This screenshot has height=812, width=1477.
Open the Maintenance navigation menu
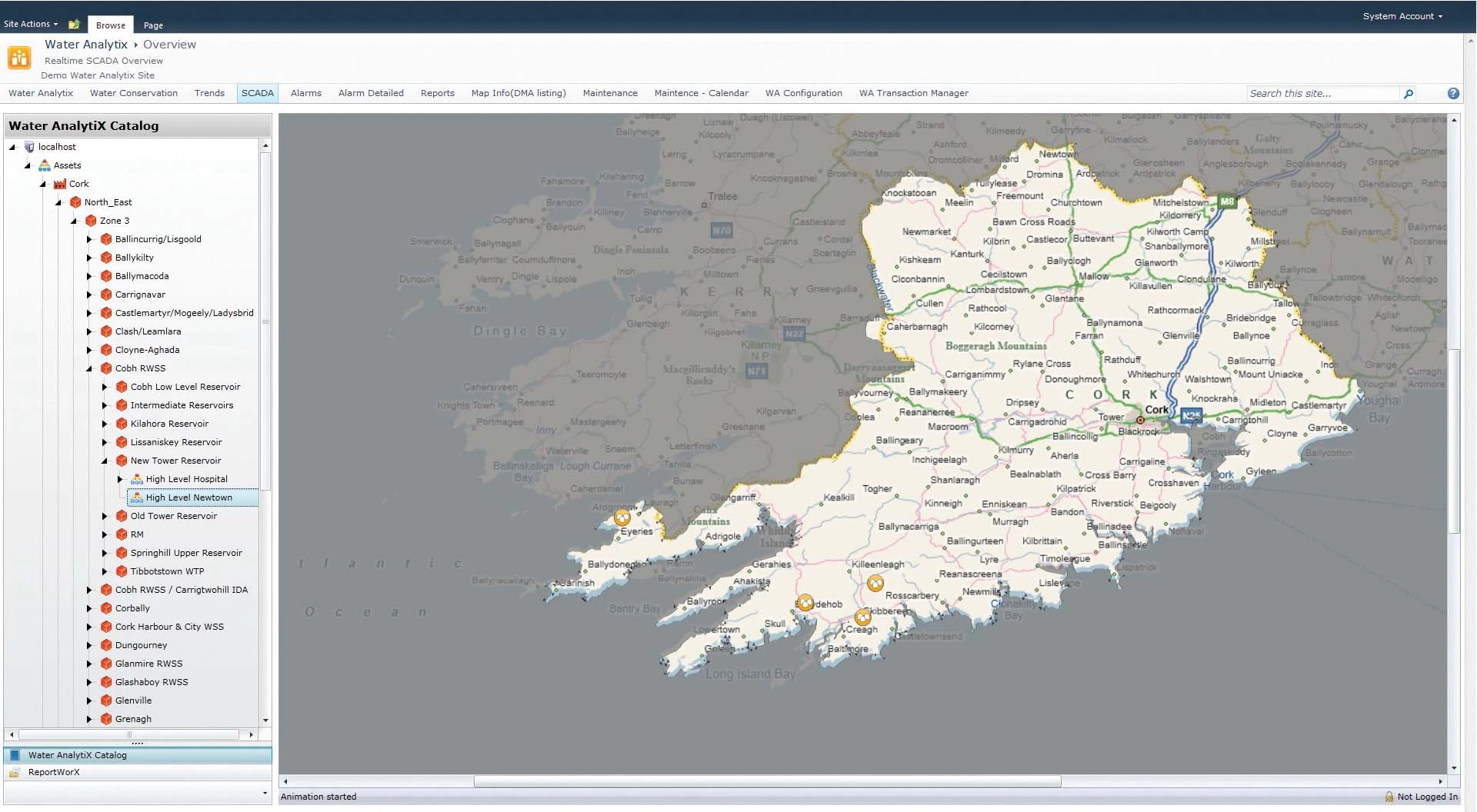click(x=609, y=93)
